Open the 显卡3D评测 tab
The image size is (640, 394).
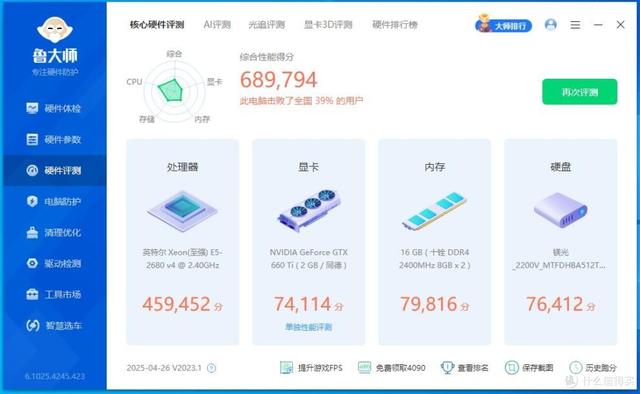[x=328, y=24]
